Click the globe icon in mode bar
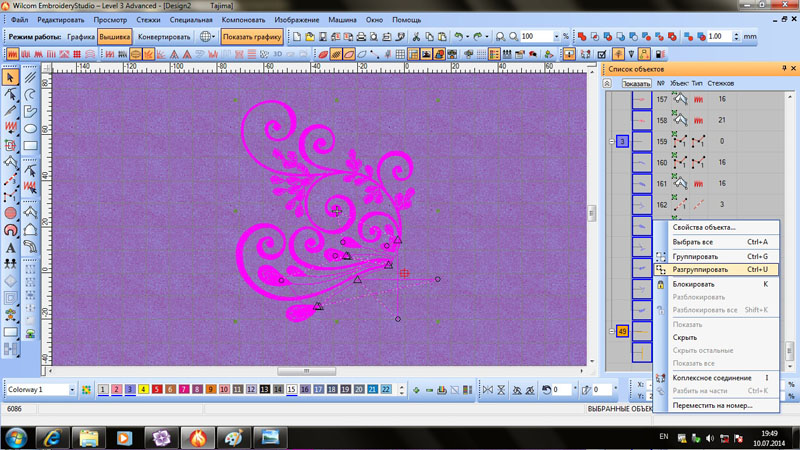Image resolution: width=800 pixels, height=450 pixels. pos(205,37)
